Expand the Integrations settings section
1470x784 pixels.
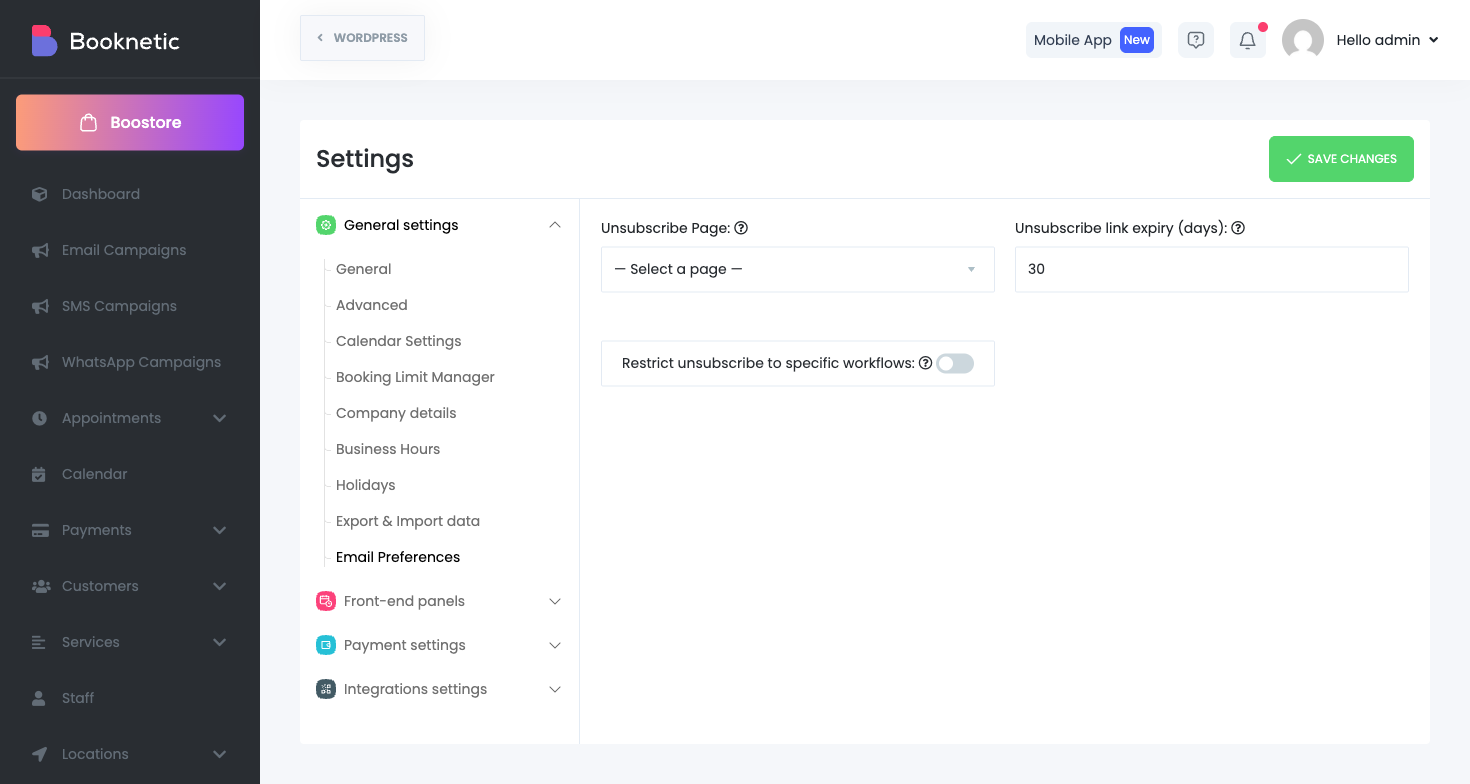tap(555, 689)
